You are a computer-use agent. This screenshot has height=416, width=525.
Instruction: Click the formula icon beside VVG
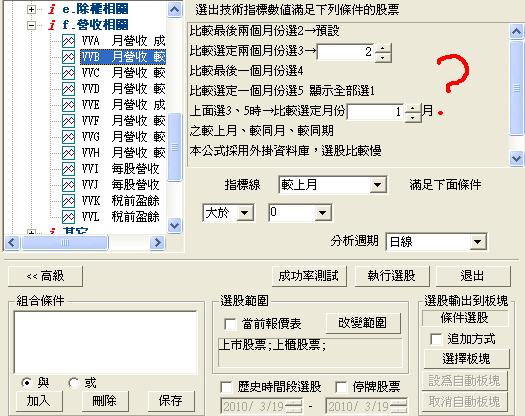68,137
